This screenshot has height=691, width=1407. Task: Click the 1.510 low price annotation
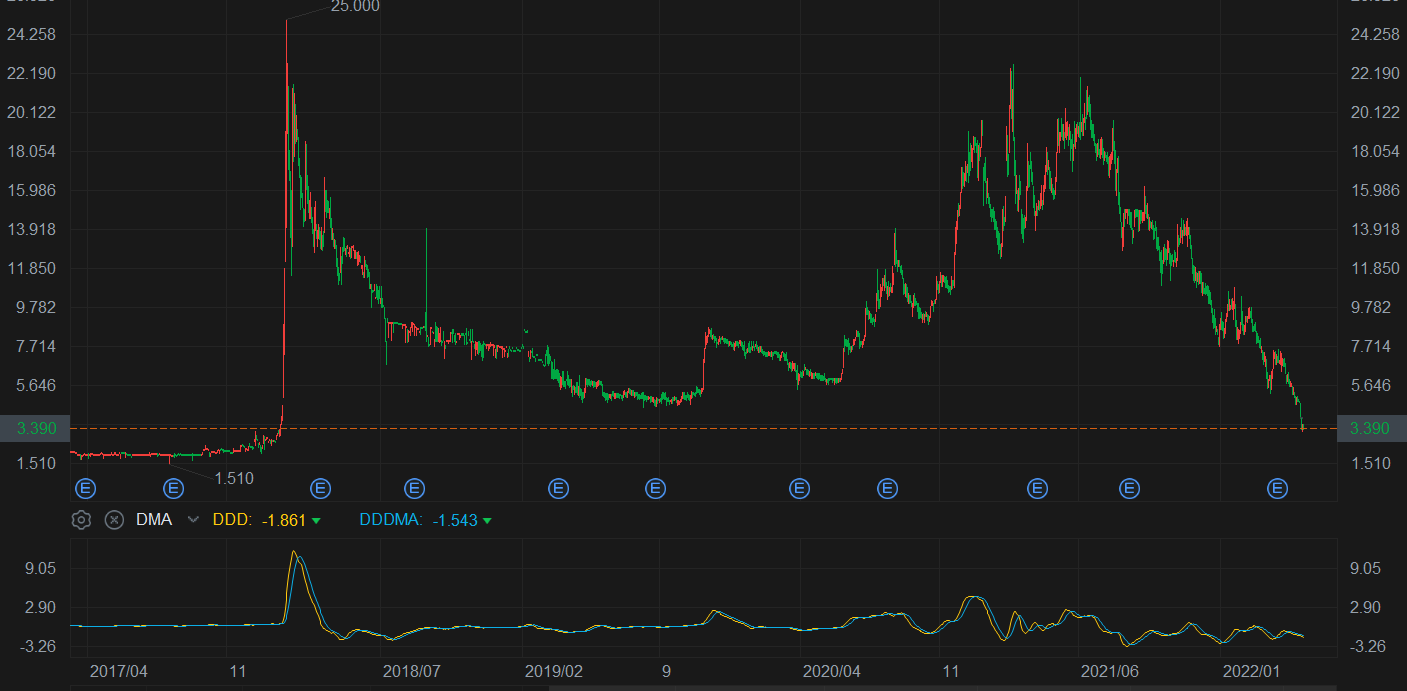tap(233, 478)
